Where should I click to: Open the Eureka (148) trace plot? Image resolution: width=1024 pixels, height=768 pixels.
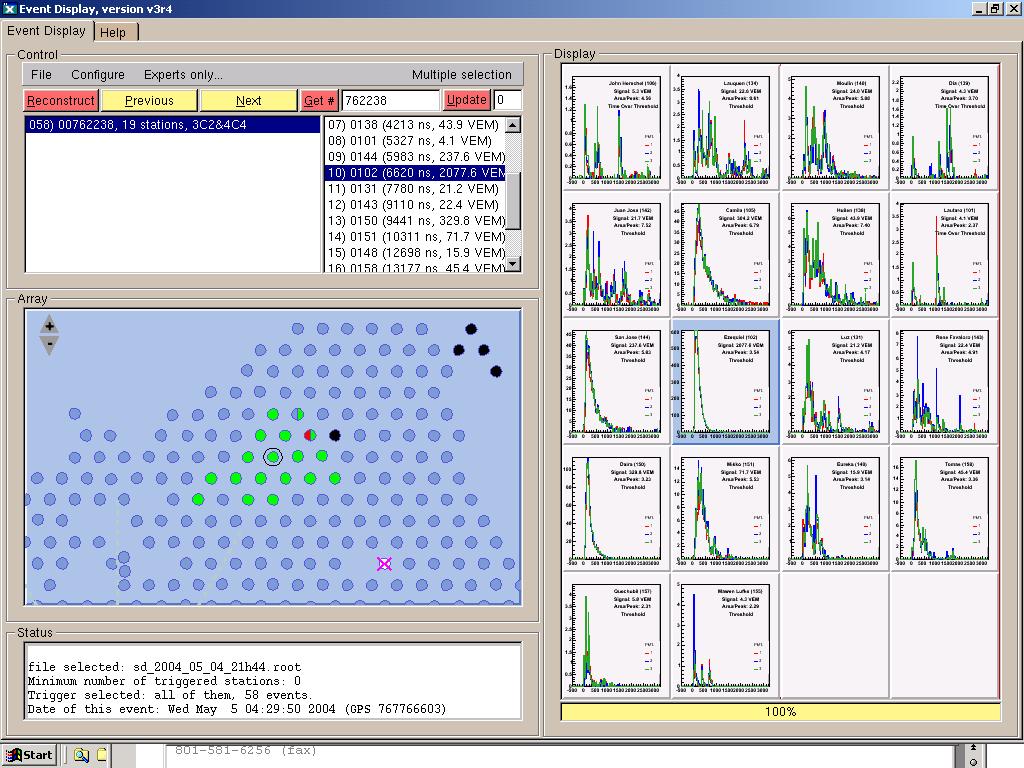835,508
